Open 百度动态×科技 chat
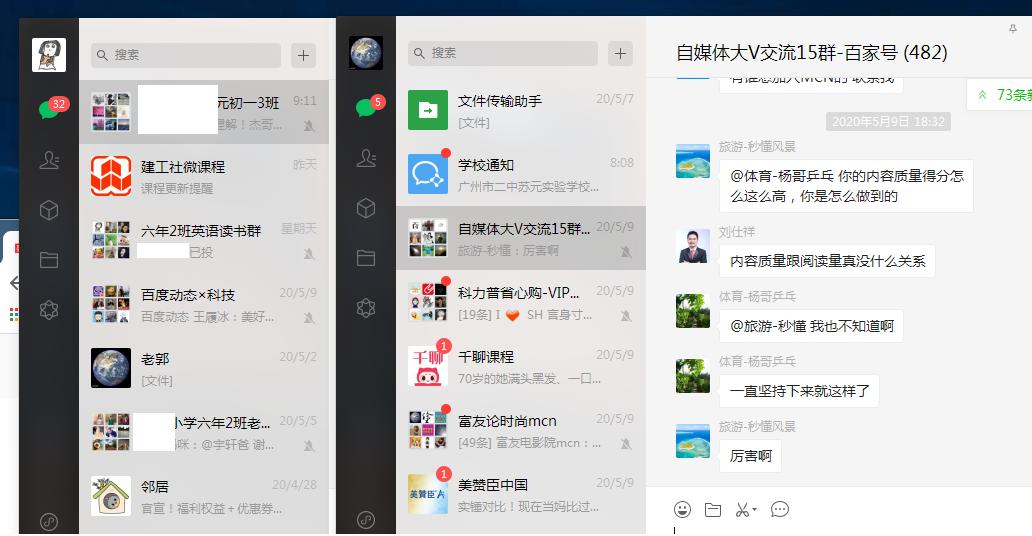This screenshot has width=1032, height=536. 204,304
